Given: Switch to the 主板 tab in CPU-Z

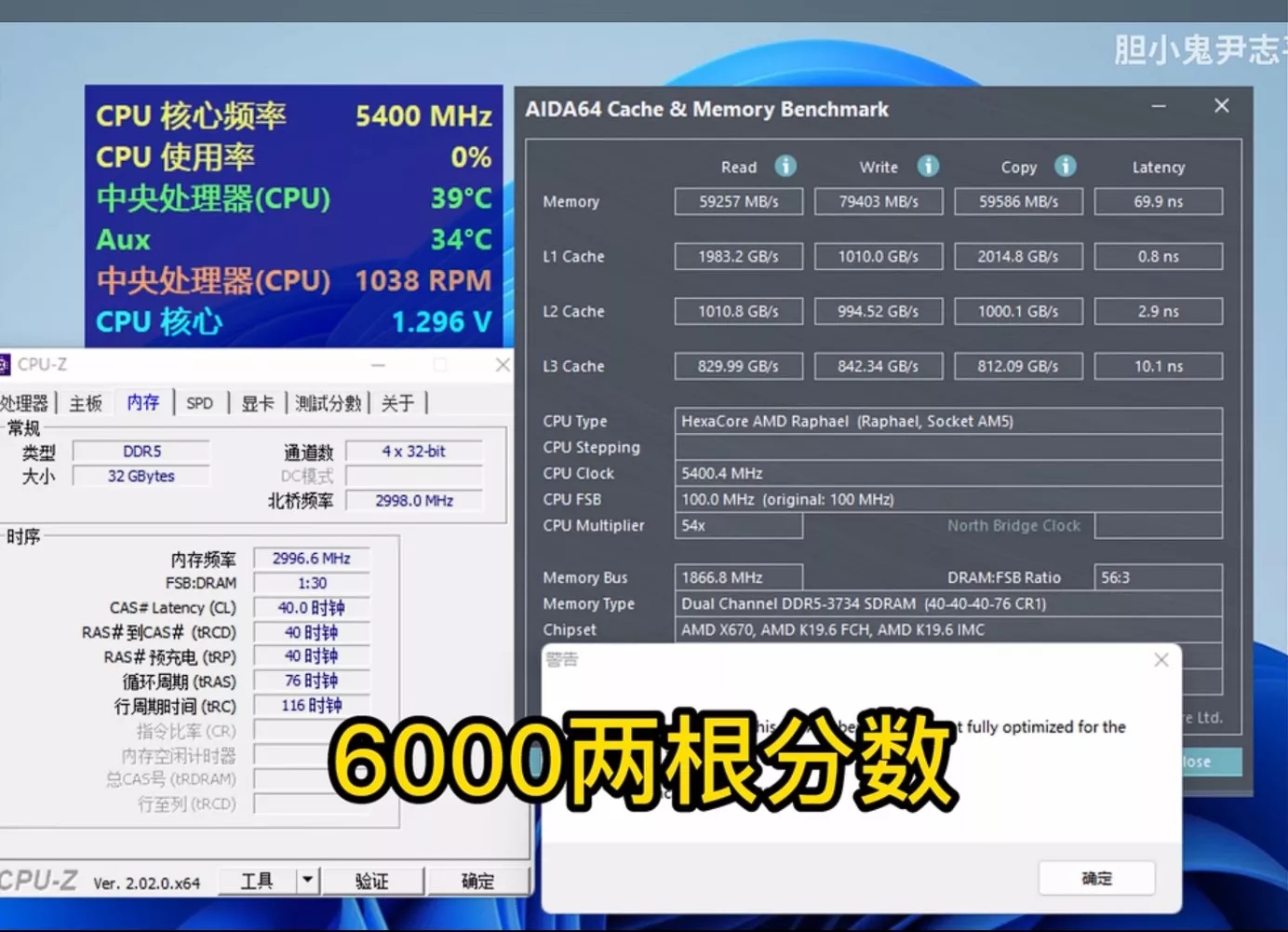Looking at the screenshot, I should [86, 403].
